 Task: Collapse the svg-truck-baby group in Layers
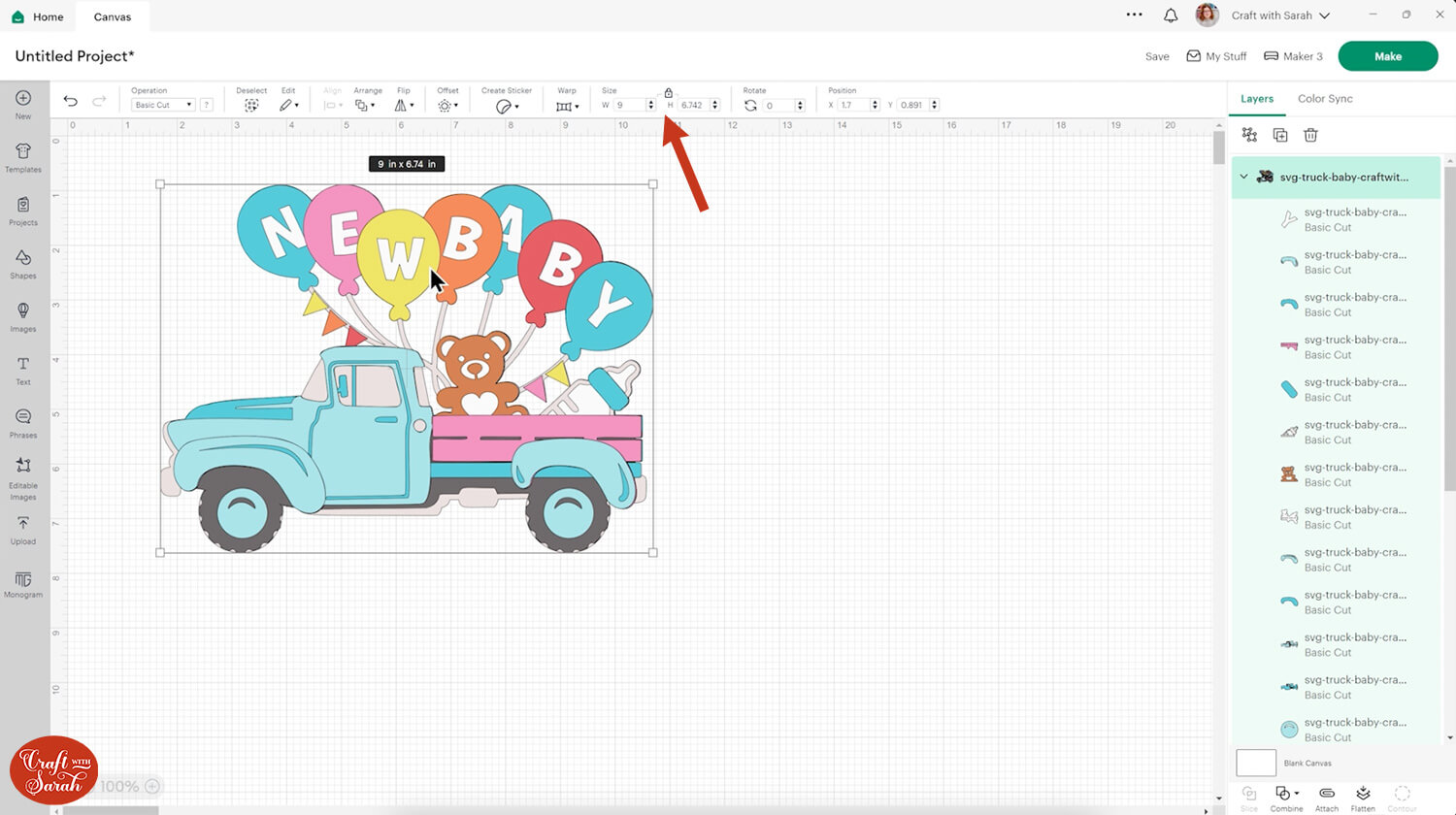tap(1243, 177)
